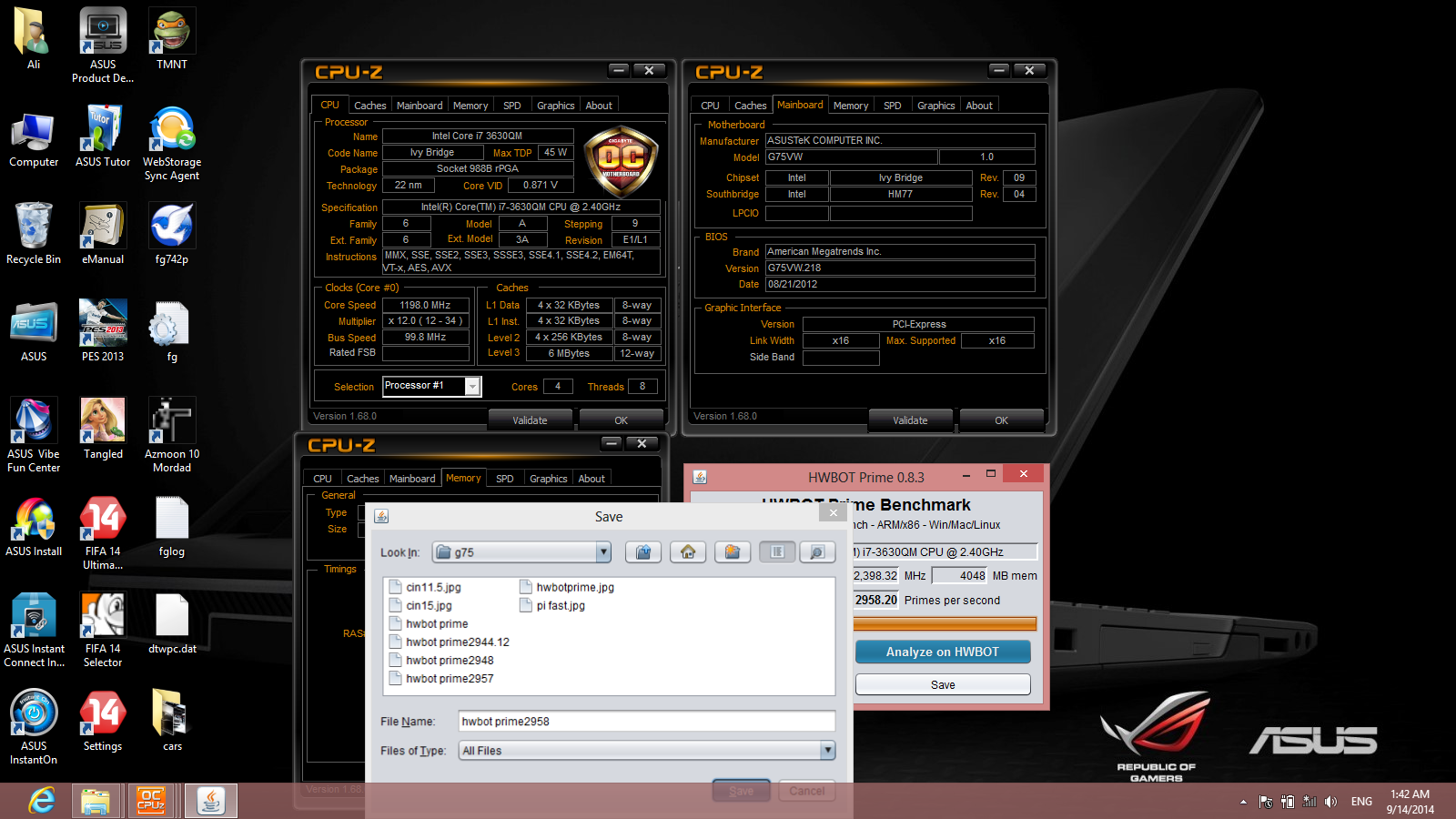The image size is (1456, 819).
Task: Click the Create New Folder icon
Action: [x=733, y=552]
